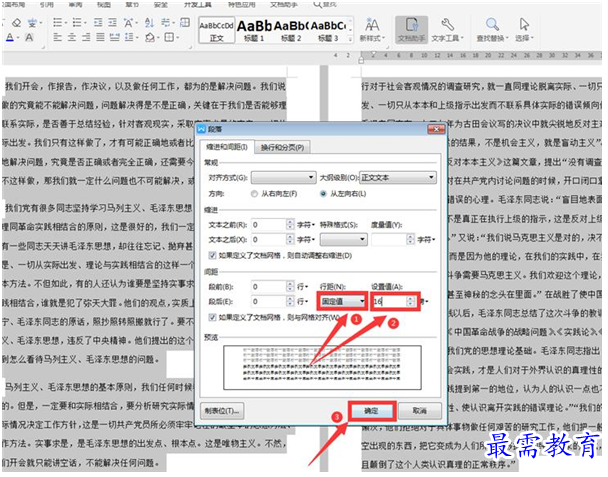Click the bulleted list icon

pyautogui.click(x=59, y=22)
